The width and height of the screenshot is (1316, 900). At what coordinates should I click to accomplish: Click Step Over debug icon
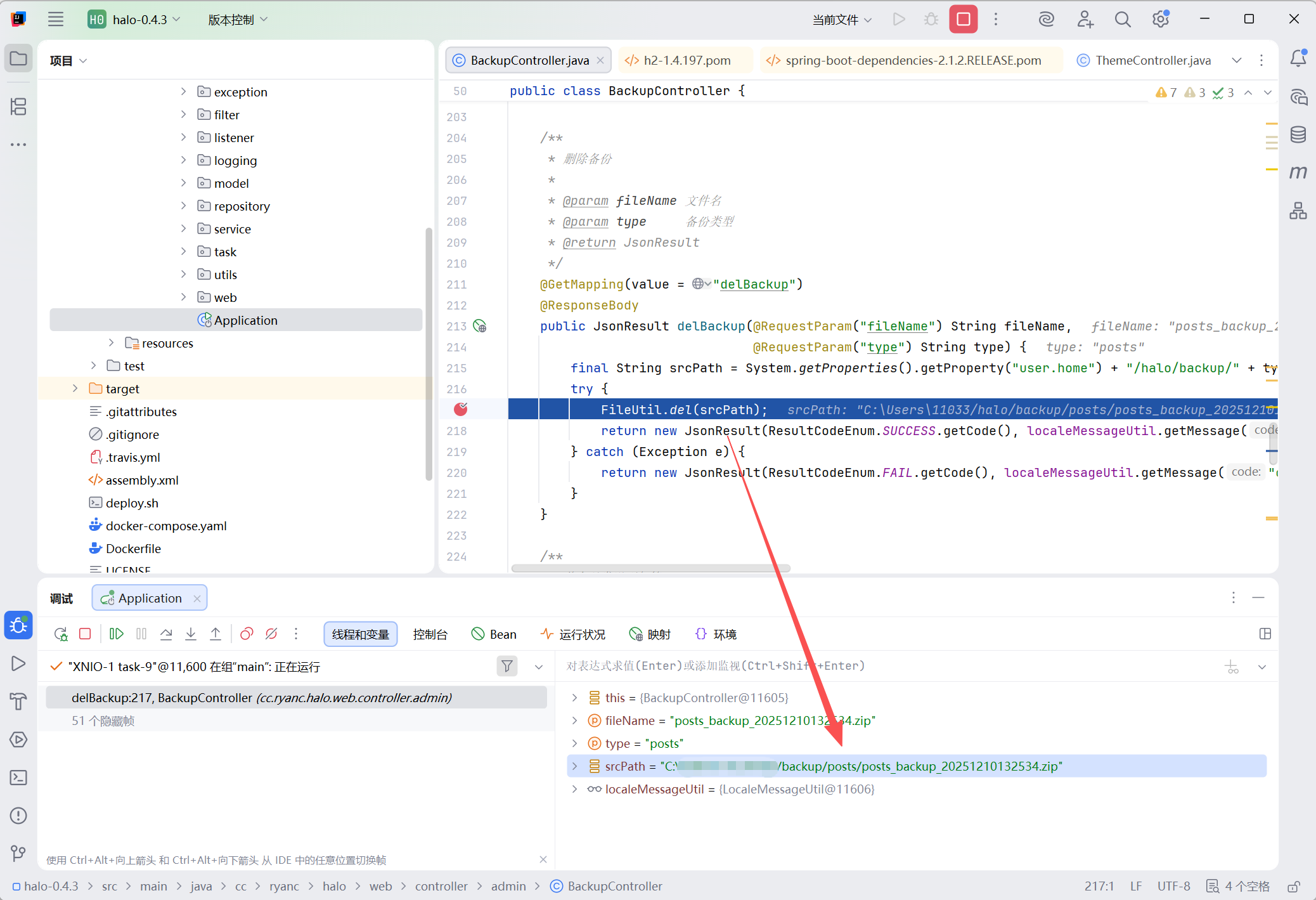166,634
